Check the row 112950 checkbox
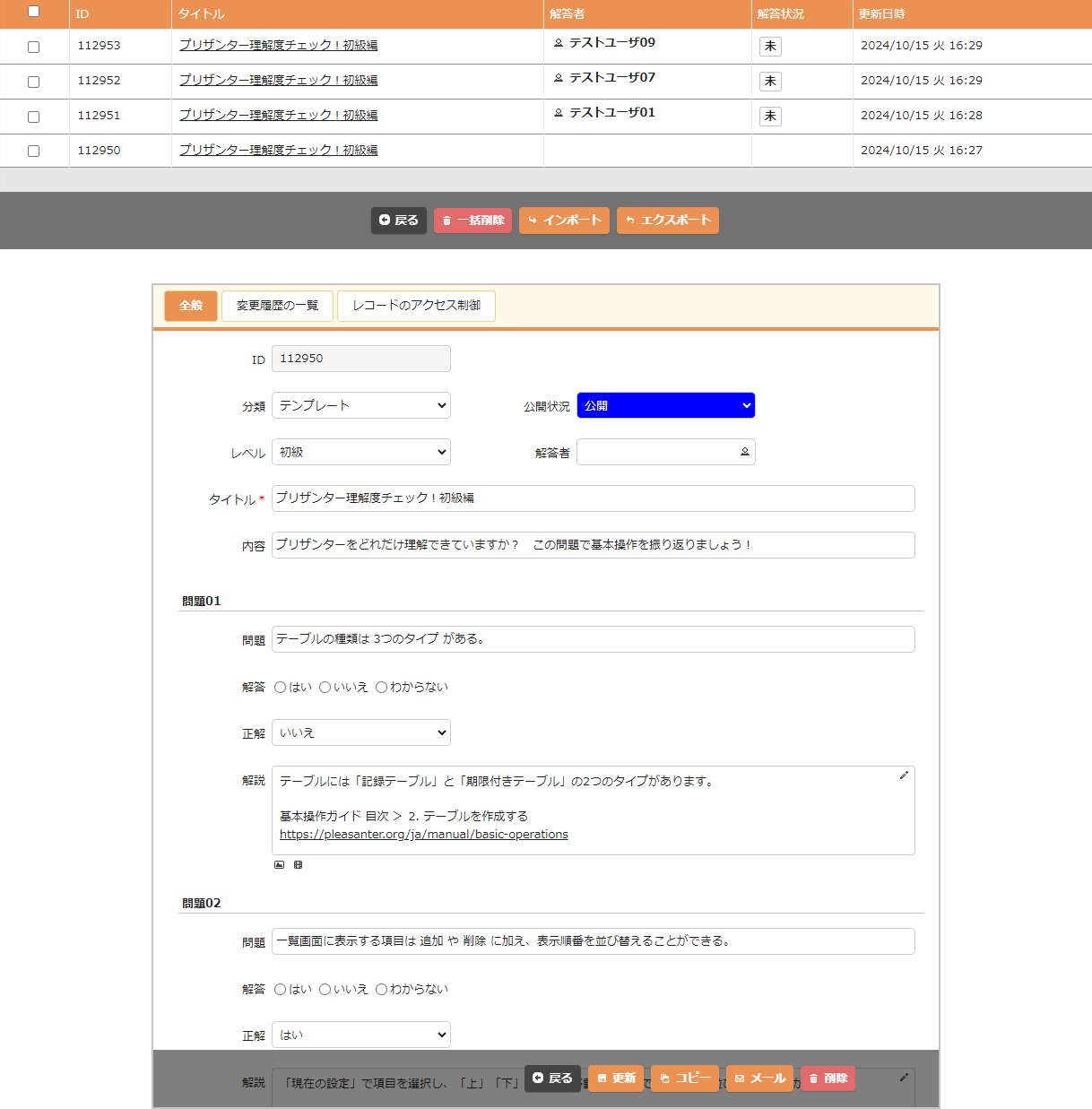The image size is (1092, 1109). coord(33,152)
